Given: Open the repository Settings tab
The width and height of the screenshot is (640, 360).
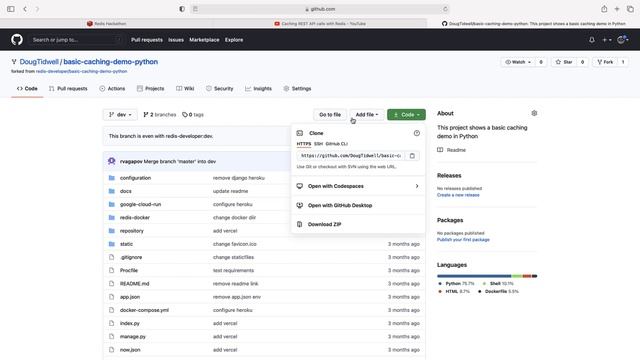Looking at the screenshot, I should pos(298,89).
